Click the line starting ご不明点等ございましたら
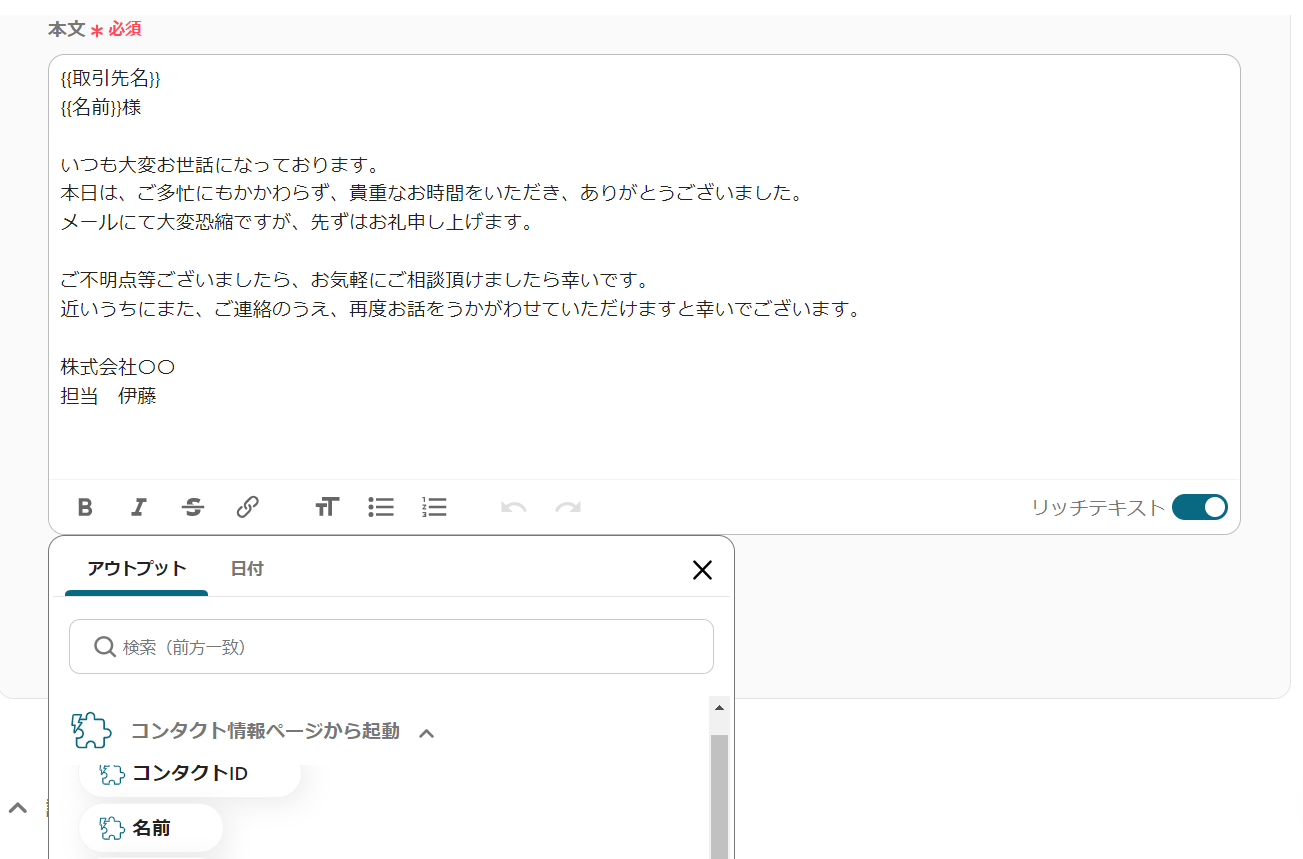This screenshot has height=859, width=1303. click(x=355, y=280)
